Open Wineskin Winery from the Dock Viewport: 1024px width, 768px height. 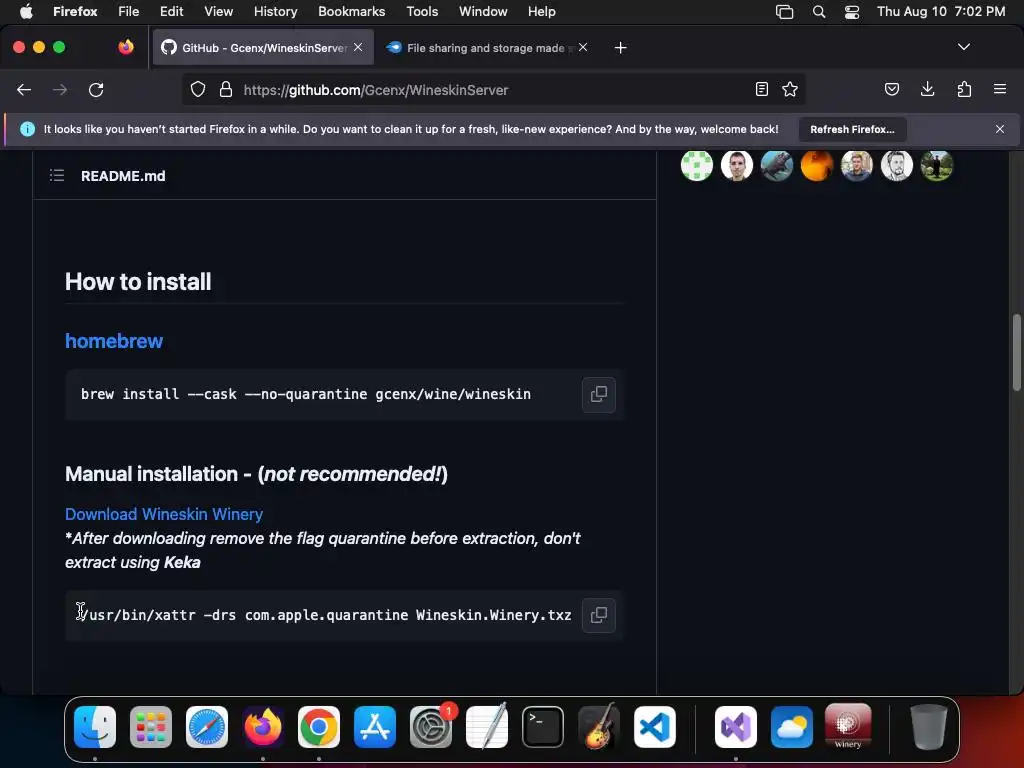coord(848,727)
